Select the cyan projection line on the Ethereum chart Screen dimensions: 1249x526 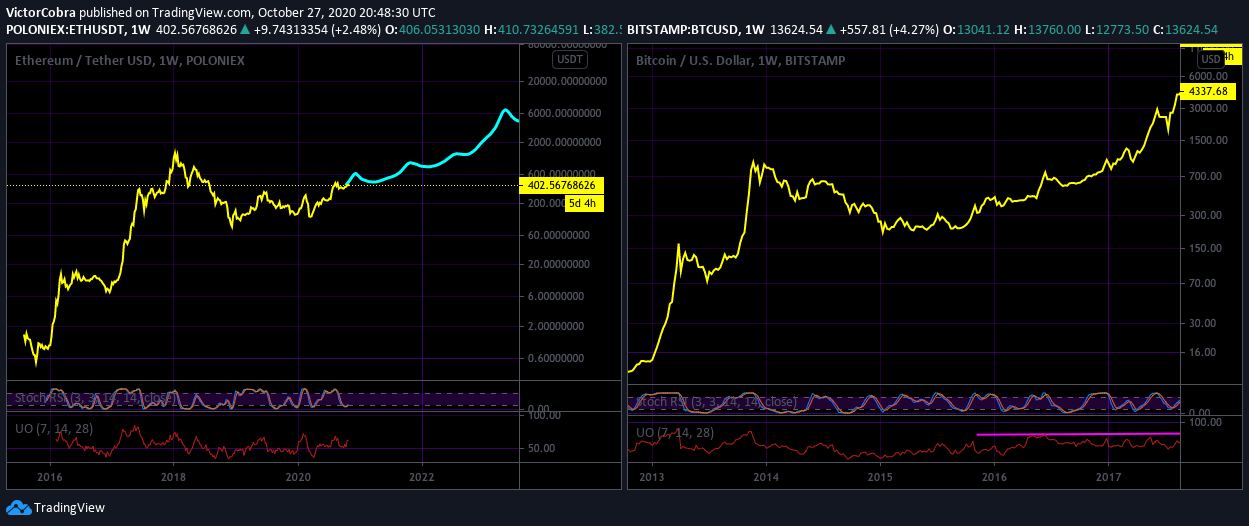430,163
